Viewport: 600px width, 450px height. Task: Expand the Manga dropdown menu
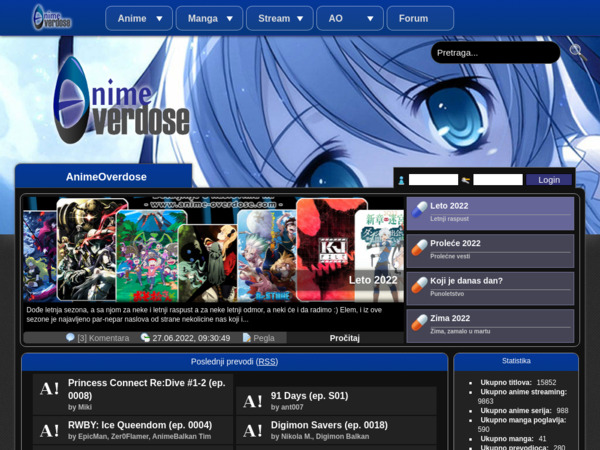point(209,18)
